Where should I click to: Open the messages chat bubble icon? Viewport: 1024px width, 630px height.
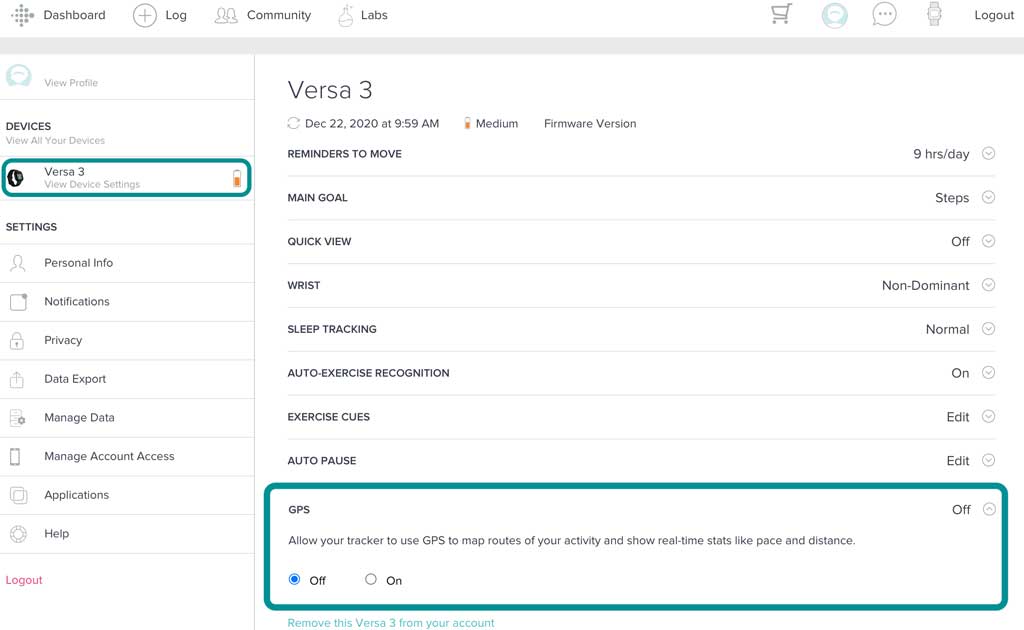(x=884, y=15)
